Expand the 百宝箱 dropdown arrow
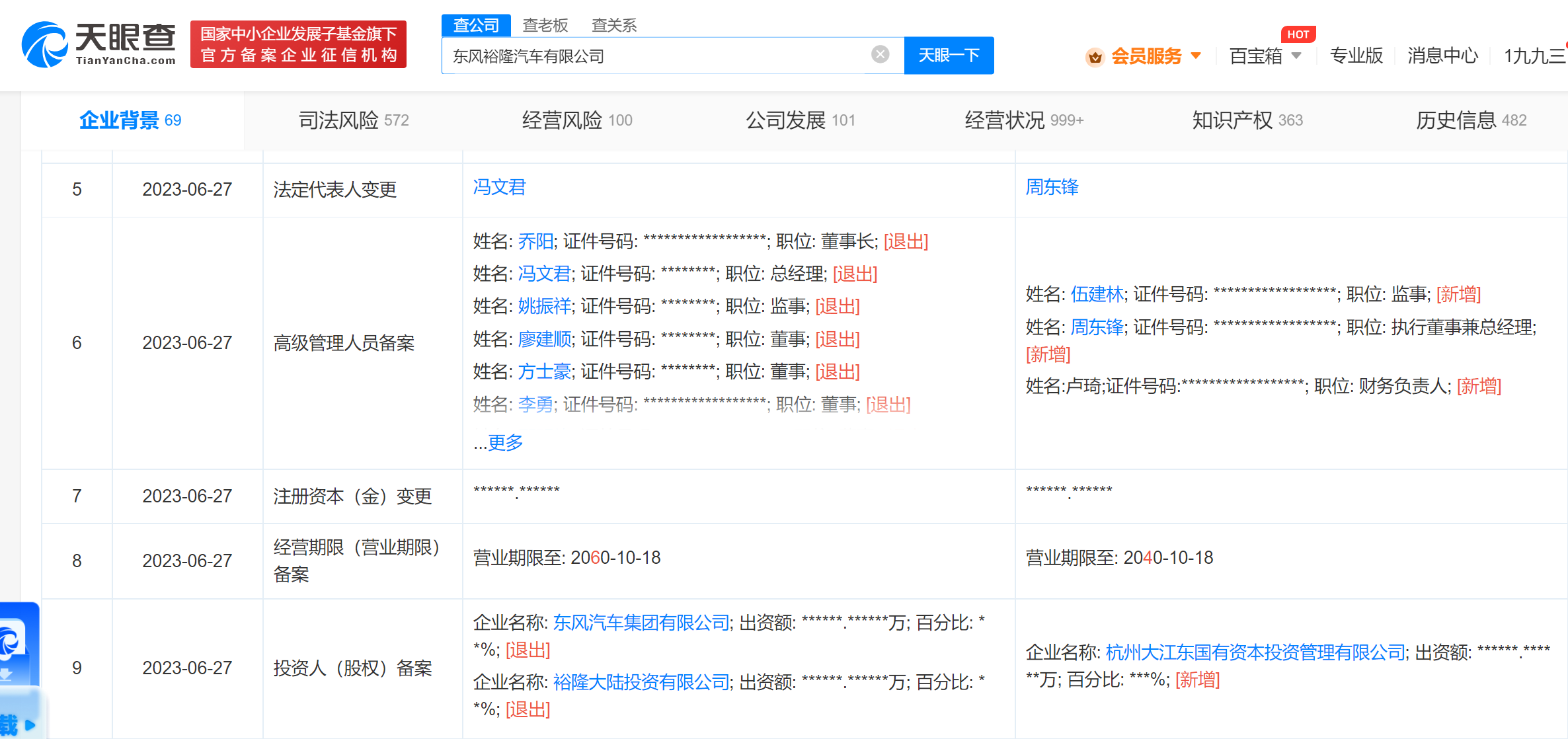Screen dimensions: 1568x739 point(1296,56)
